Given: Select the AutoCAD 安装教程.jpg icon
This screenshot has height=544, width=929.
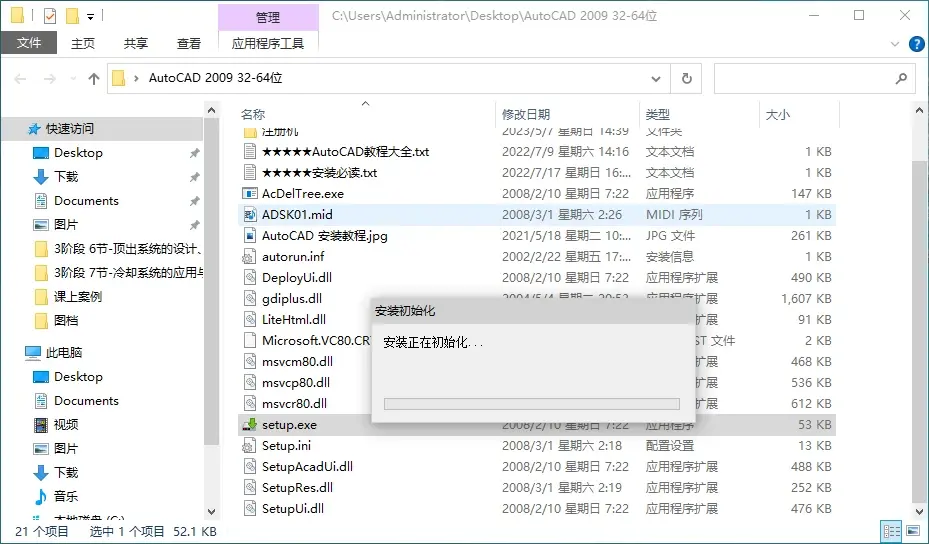Looking at the screenshot, I should [249, 235].
